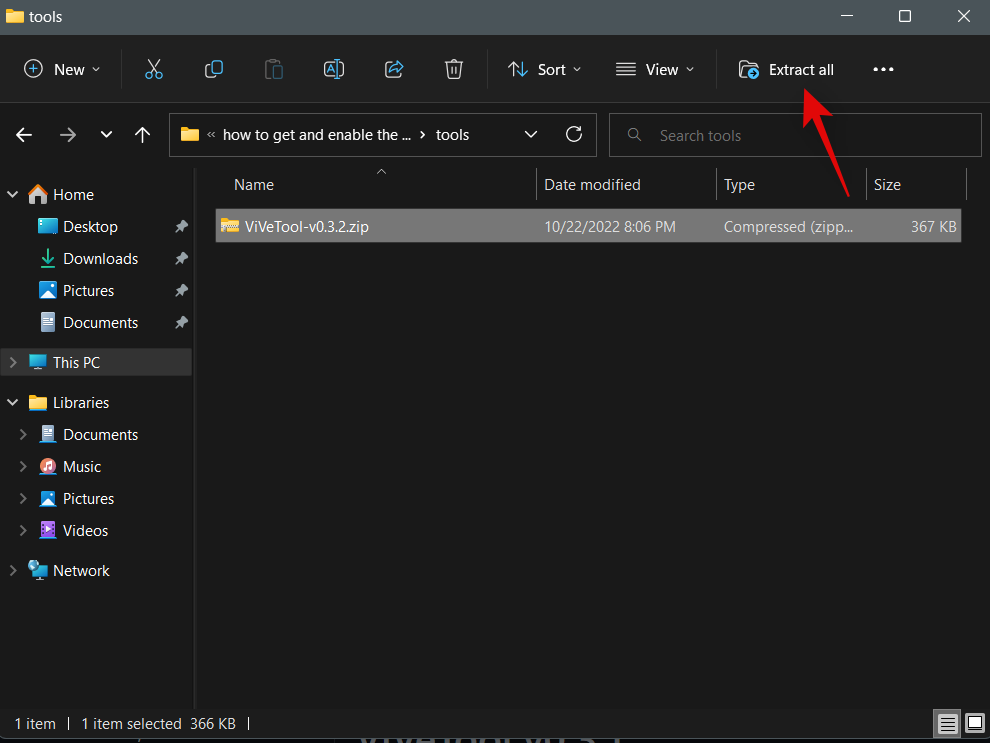Open the View menu
Viewport: 990px width, 743px height.
click(655, 69)
